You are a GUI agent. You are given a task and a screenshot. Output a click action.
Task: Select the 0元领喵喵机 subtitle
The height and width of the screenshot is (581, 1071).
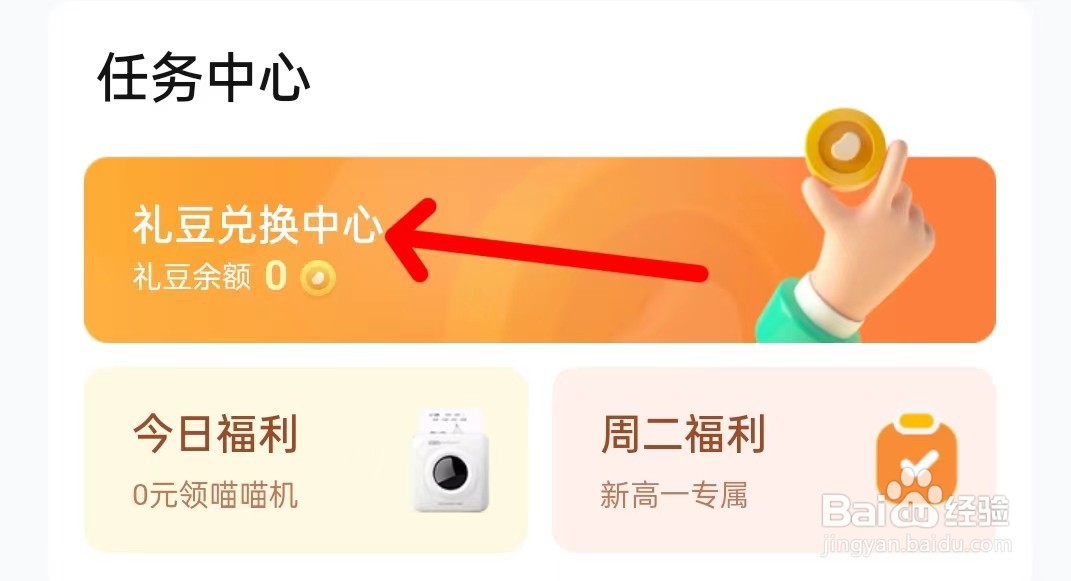215,495
